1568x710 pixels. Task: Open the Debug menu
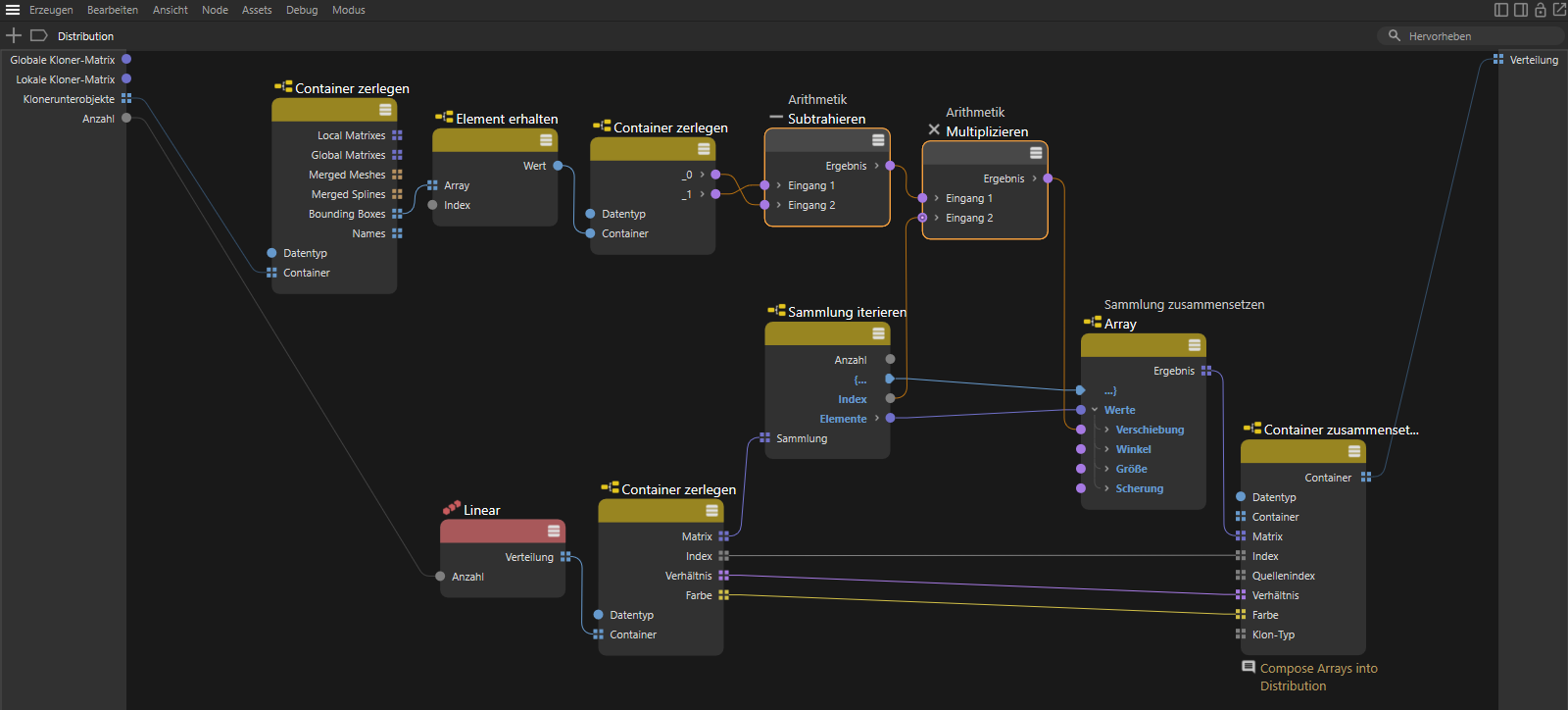point(301,10)
